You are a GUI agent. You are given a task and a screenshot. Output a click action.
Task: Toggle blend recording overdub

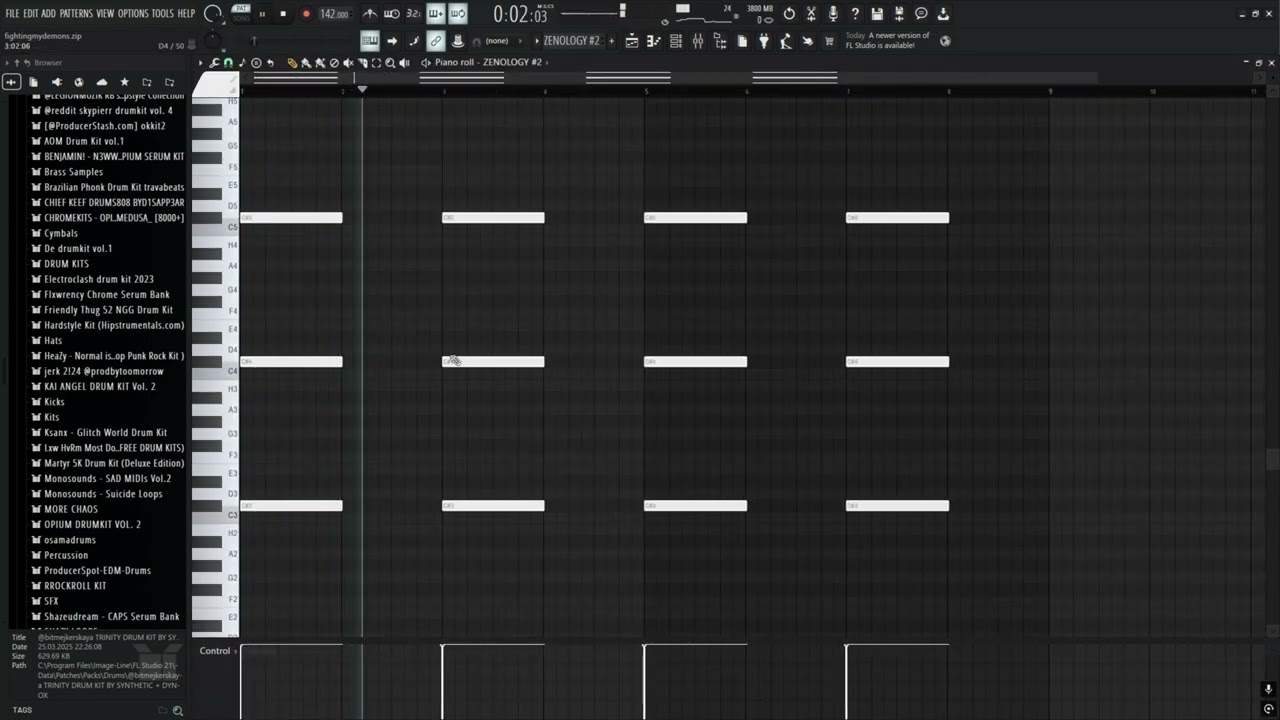tap(435, 14)
